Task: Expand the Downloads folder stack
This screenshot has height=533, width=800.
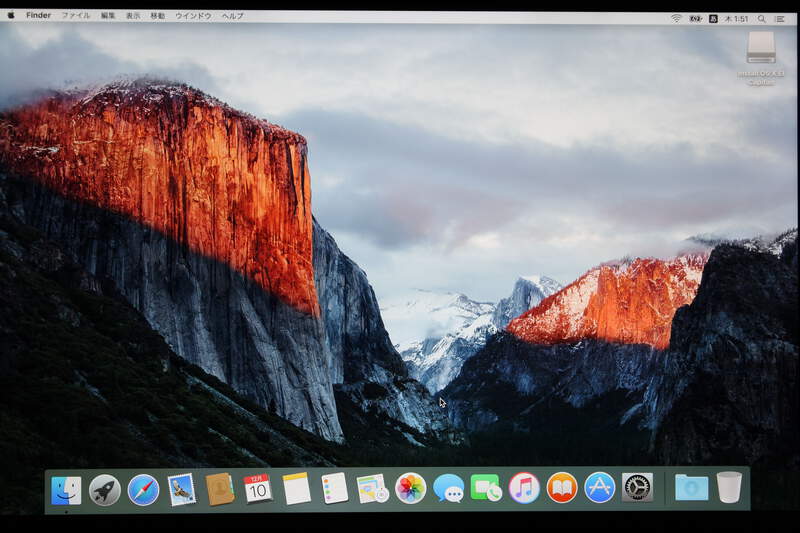Action: point(691,488)
